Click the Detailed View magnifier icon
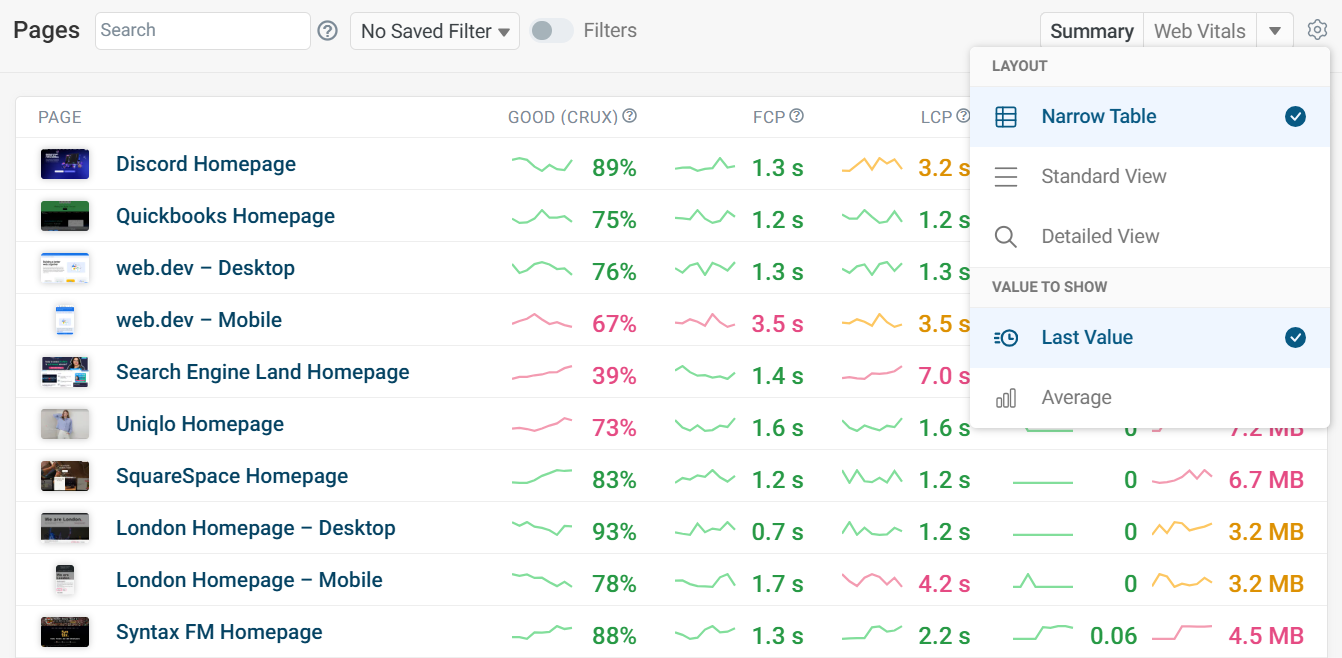This screenshot has width=1342, height=658. click(x=1006, y=236)
